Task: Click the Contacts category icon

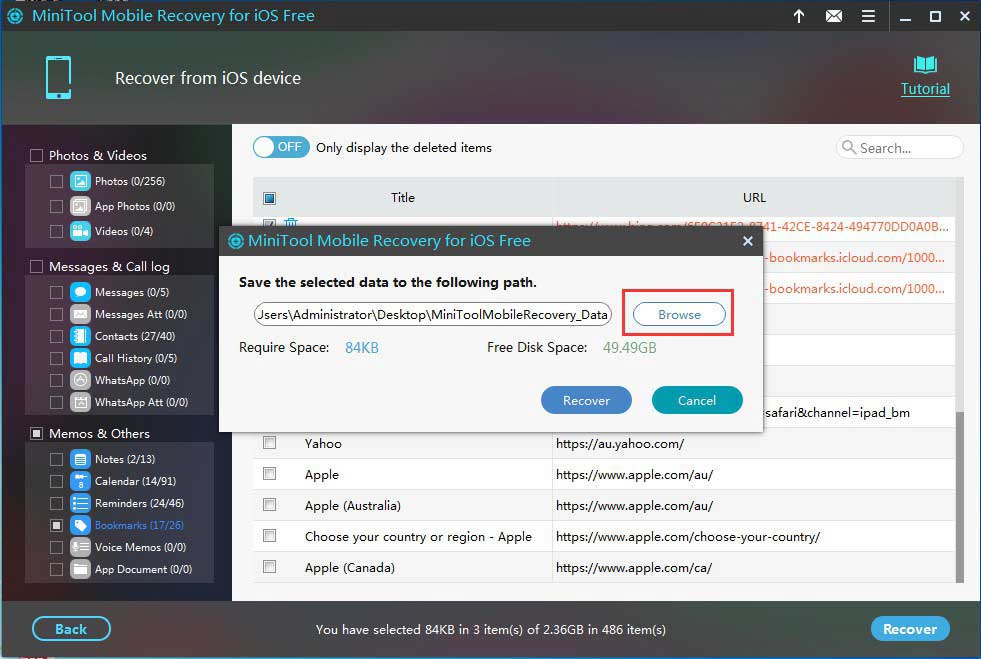Action: [80, 336]
